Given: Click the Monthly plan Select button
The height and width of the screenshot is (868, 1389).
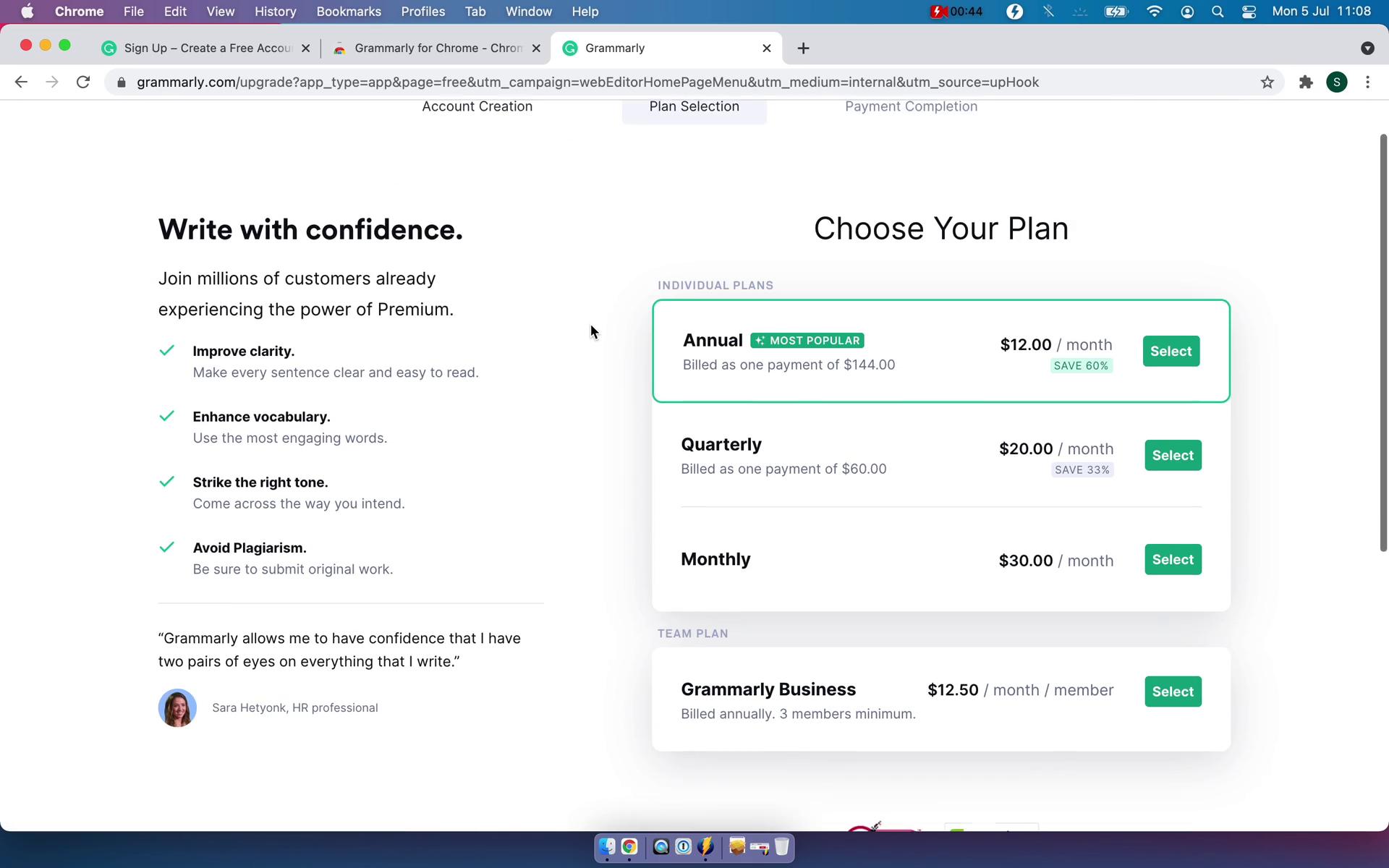Looking at the screenshot, I should tap(1173, 559).
